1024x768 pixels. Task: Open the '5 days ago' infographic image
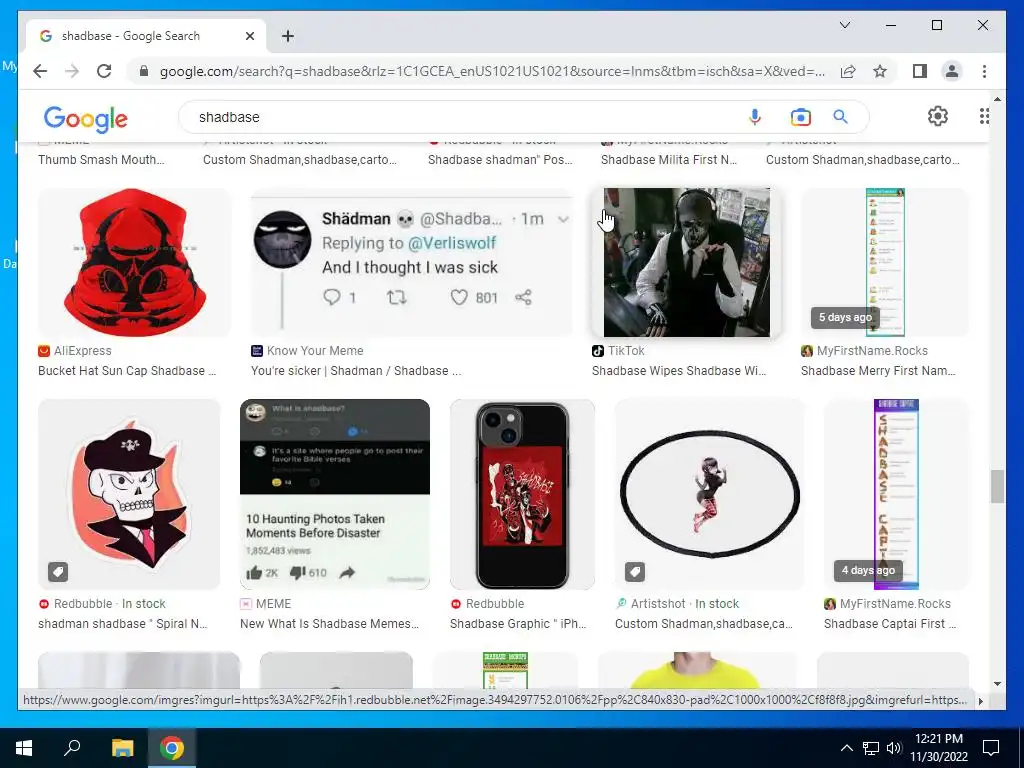885,262
